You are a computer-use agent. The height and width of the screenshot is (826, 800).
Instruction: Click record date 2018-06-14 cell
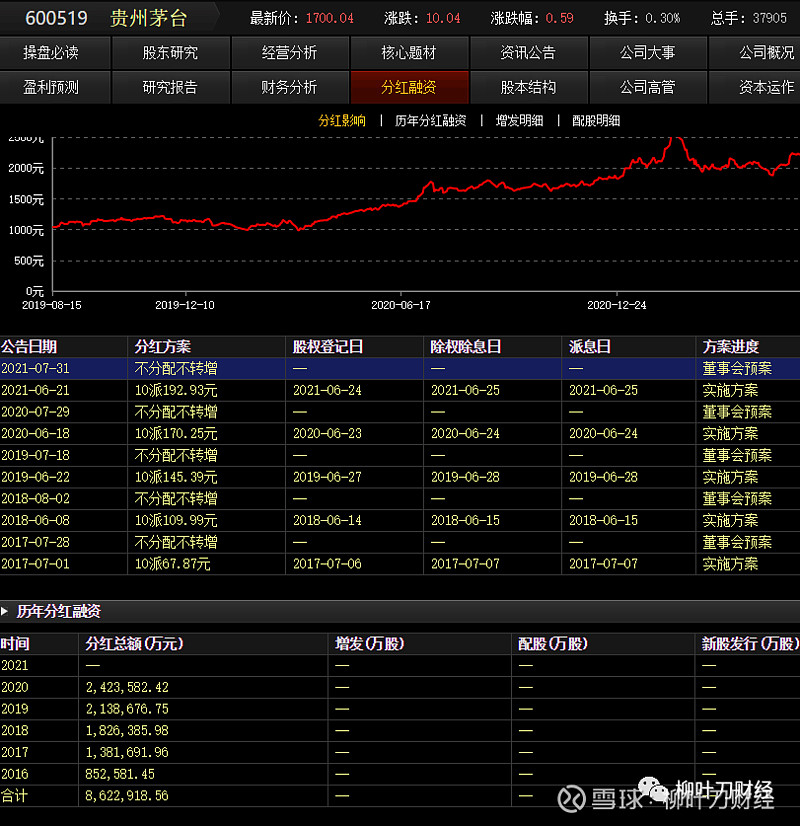[x=328, y=520]
